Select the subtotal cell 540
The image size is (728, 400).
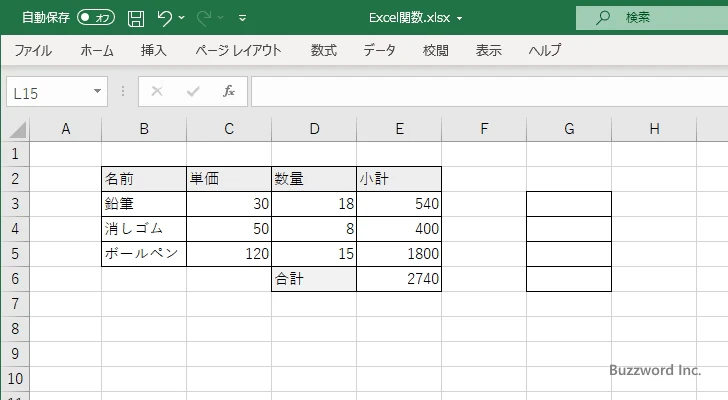pyautogui.click(x=399, y=204)
